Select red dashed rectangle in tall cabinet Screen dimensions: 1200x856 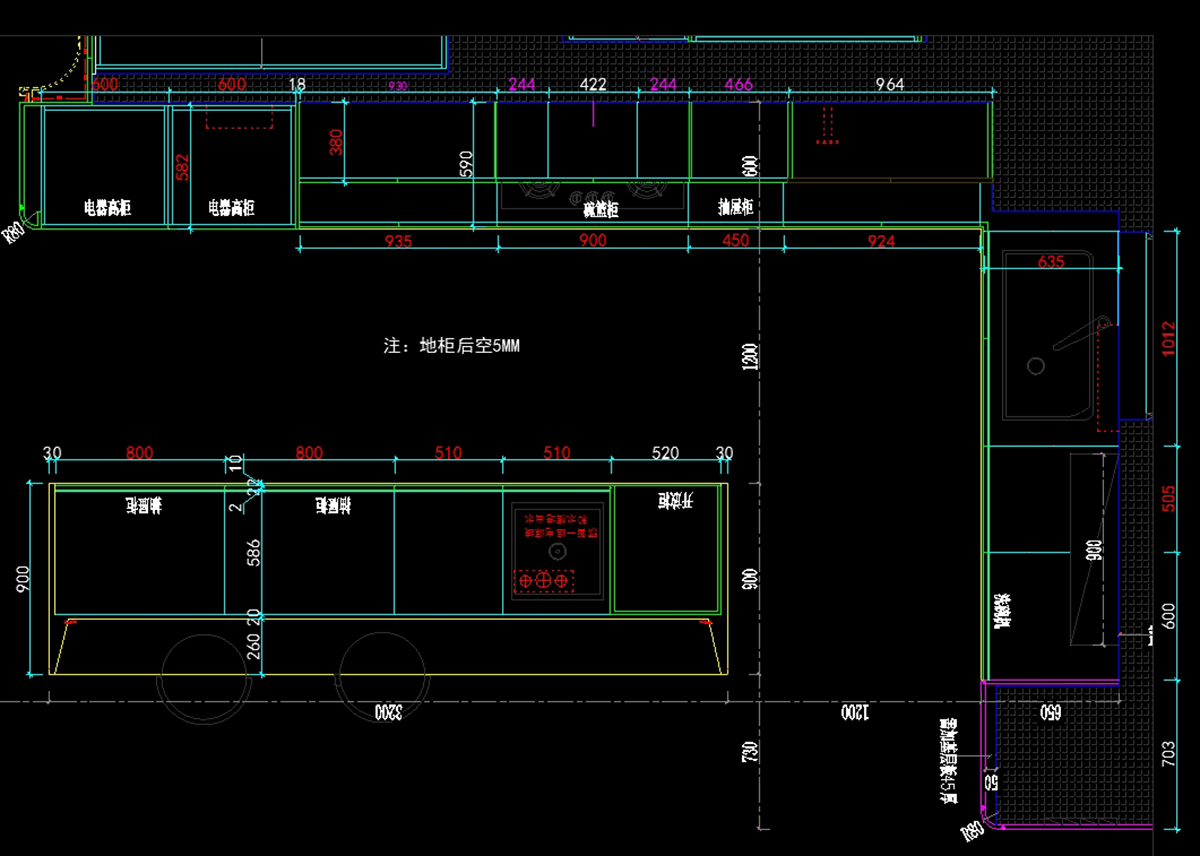pyautogui.click(x=239, y=119)
